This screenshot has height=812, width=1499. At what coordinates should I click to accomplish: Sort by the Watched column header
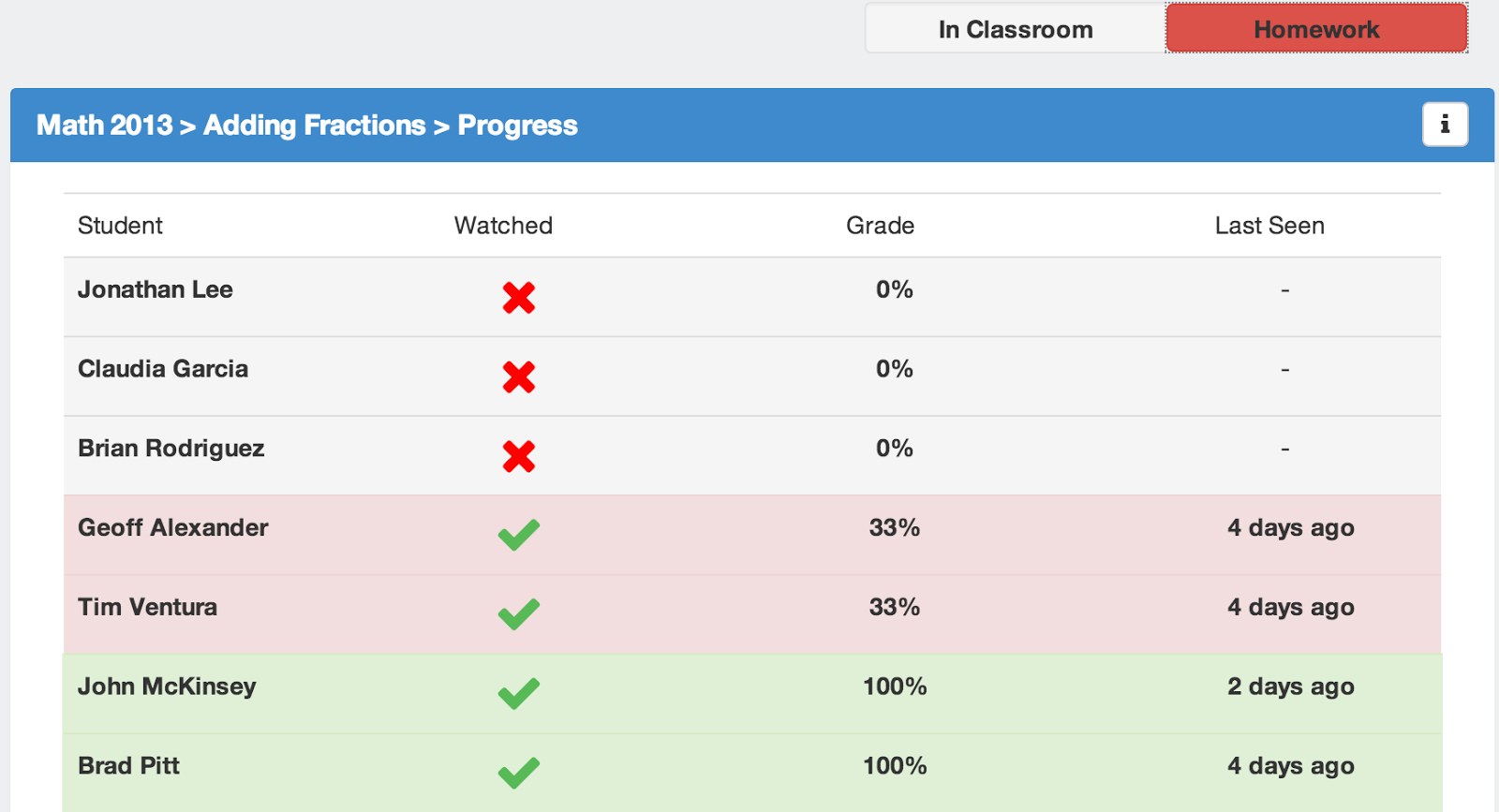[504, 226]
